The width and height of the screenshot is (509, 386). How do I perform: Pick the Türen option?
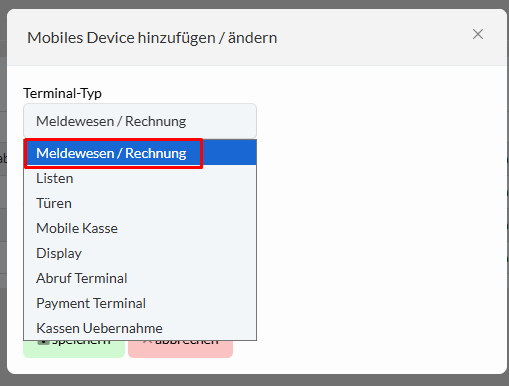140,203
